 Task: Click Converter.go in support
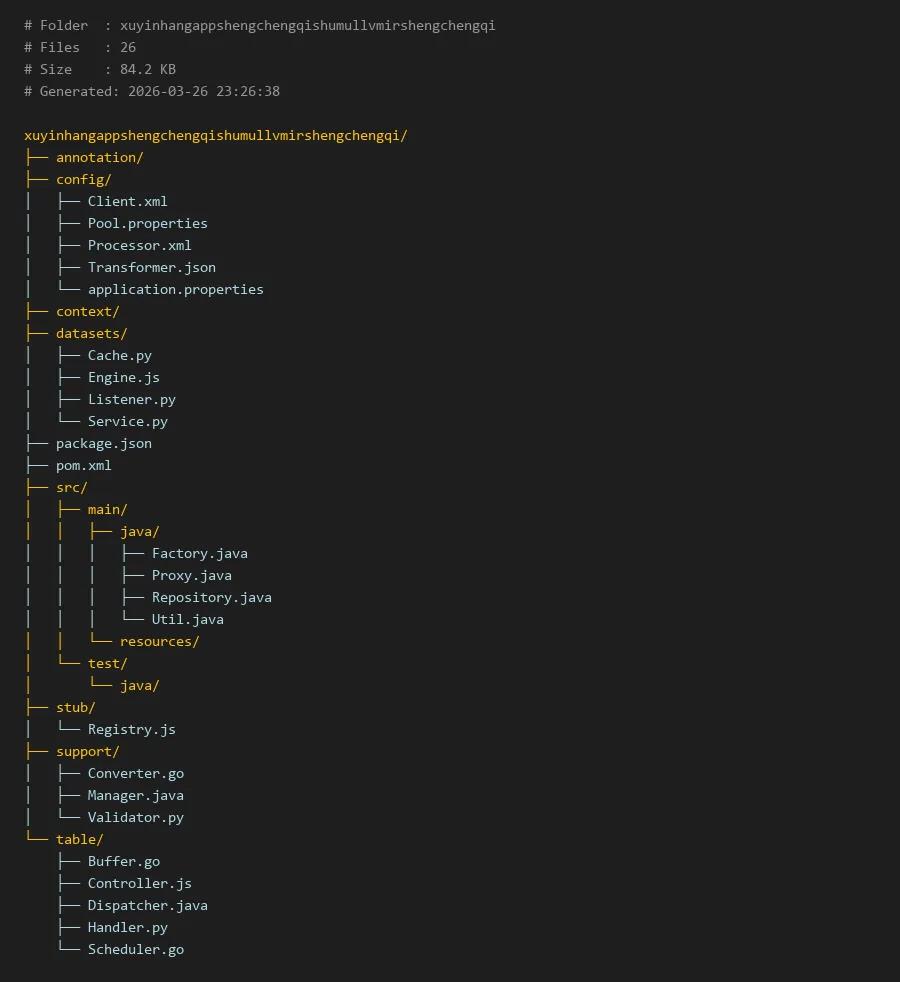click(135, 773)
